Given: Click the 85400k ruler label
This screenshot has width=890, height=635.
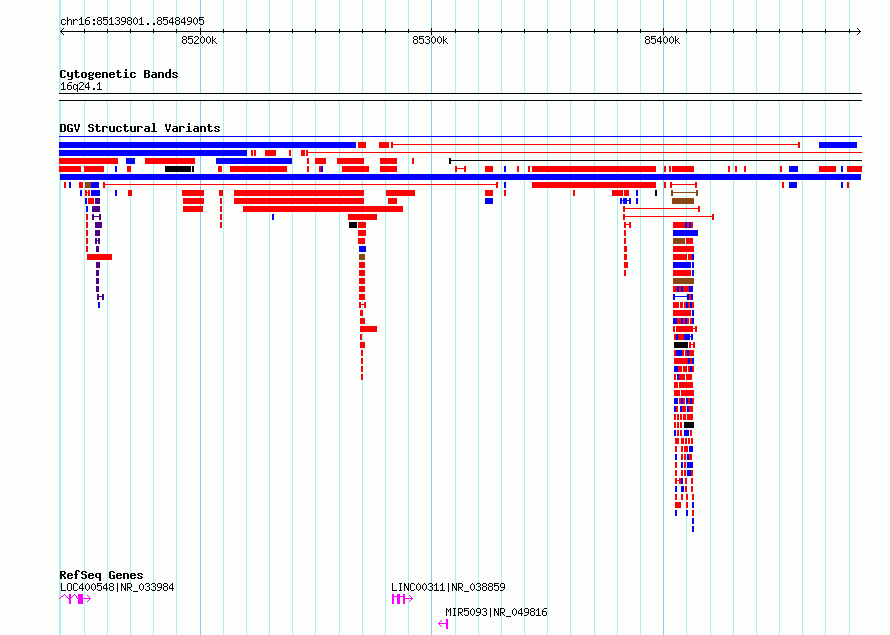Looking at the screenshot, I should [x=662, y=40].
